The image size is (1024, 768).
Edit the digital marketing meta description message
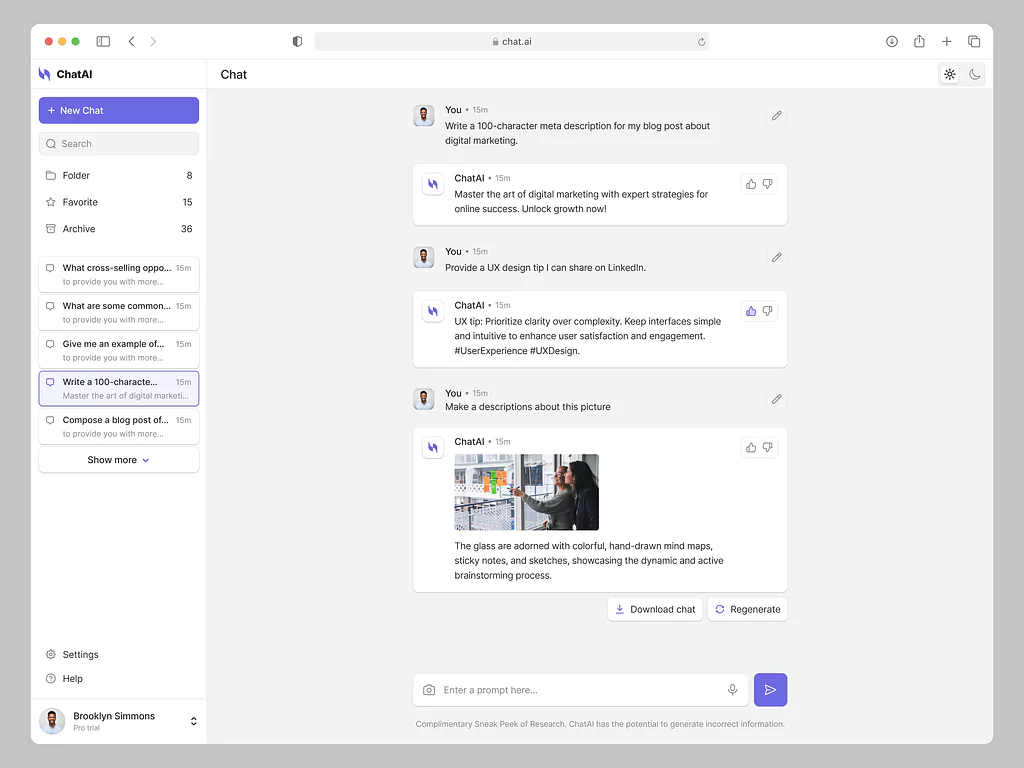(776, 116)
